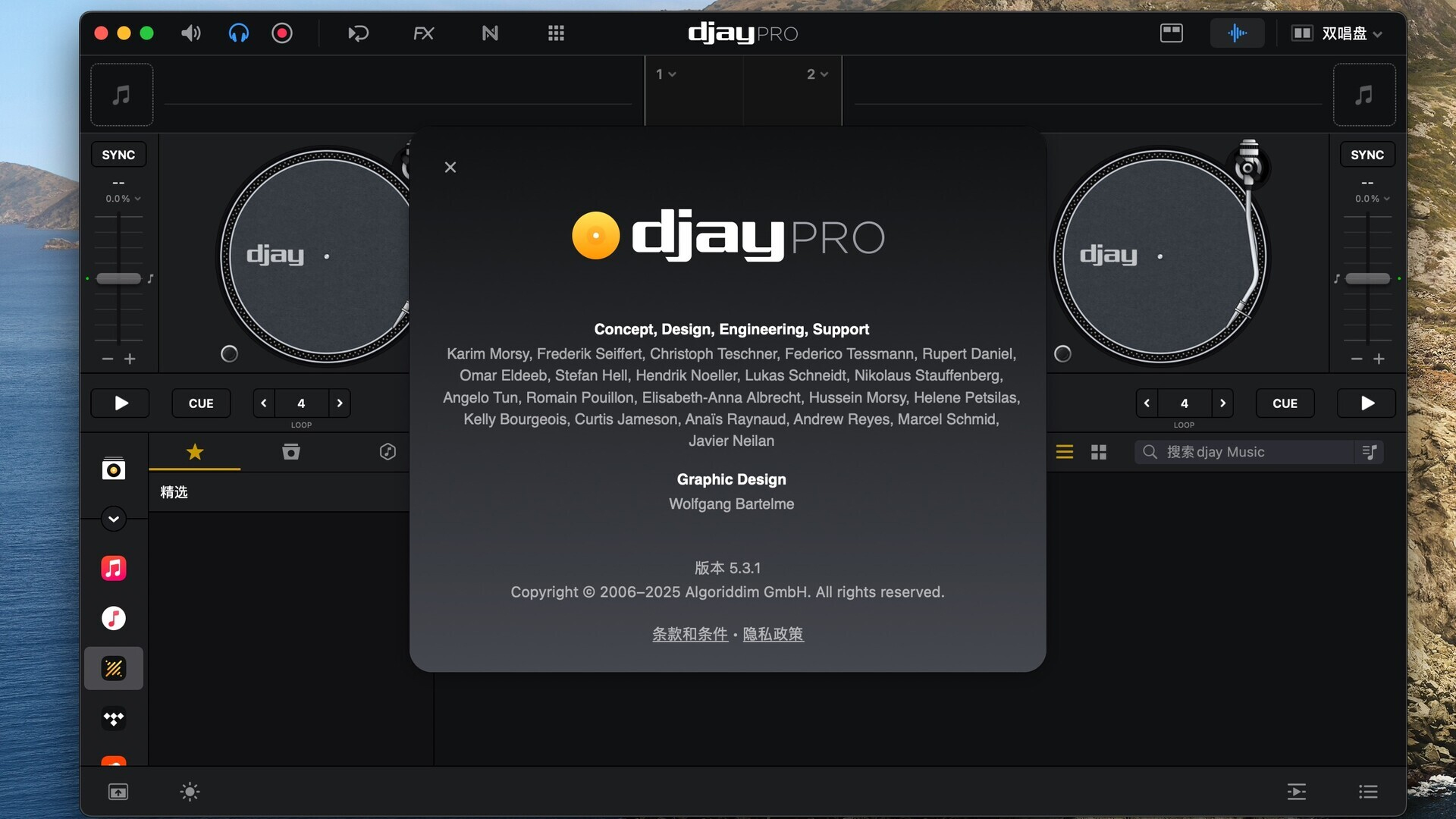Click the left deck tempo slider handle
Image resolution: width=1456 pixels, height=819 pixels.
[118, 278]
